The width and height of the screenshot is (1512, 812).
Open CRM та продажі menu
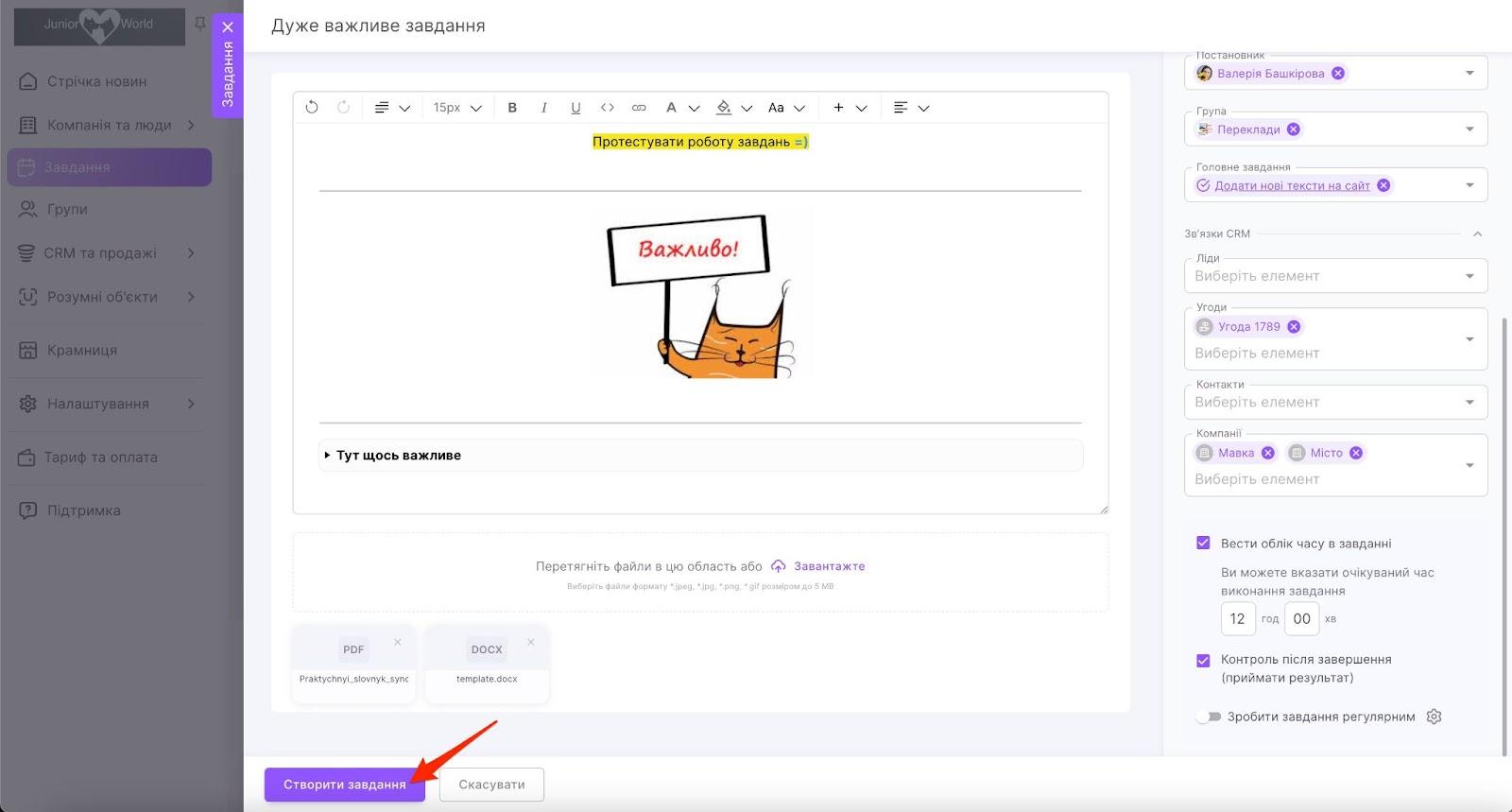110,253
